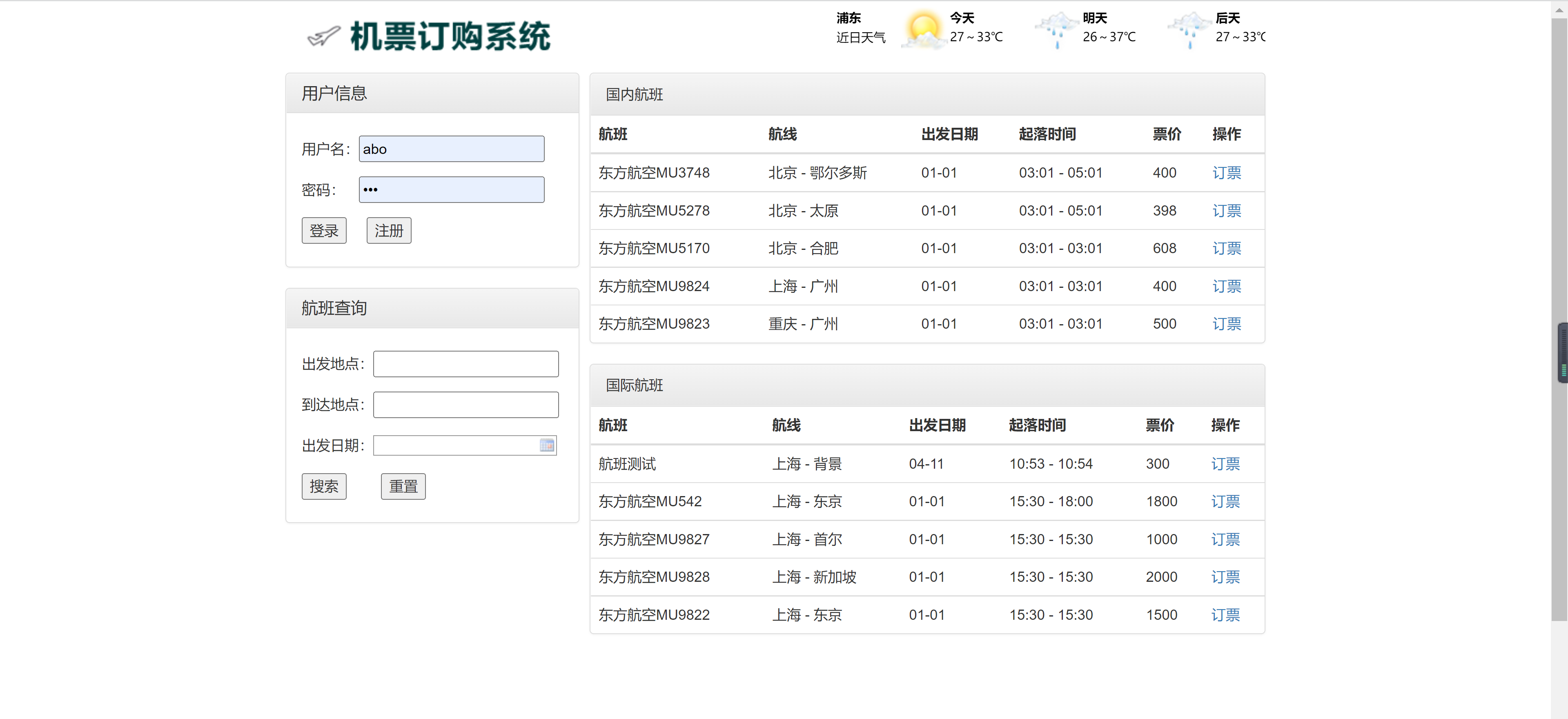The height and width of the screenshot is (719, 1568).
Task: Book flight MU5278 to 太原
Action: (x=1227, y=211)
